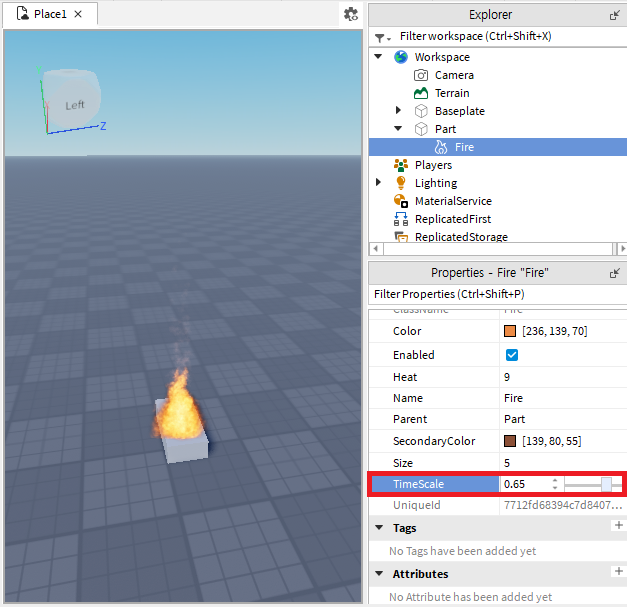The height and width of the screenshot is (607, 627).
Task: Select Players in the Explorer tree
Action: pyautogui.click(x=433, y=165)
